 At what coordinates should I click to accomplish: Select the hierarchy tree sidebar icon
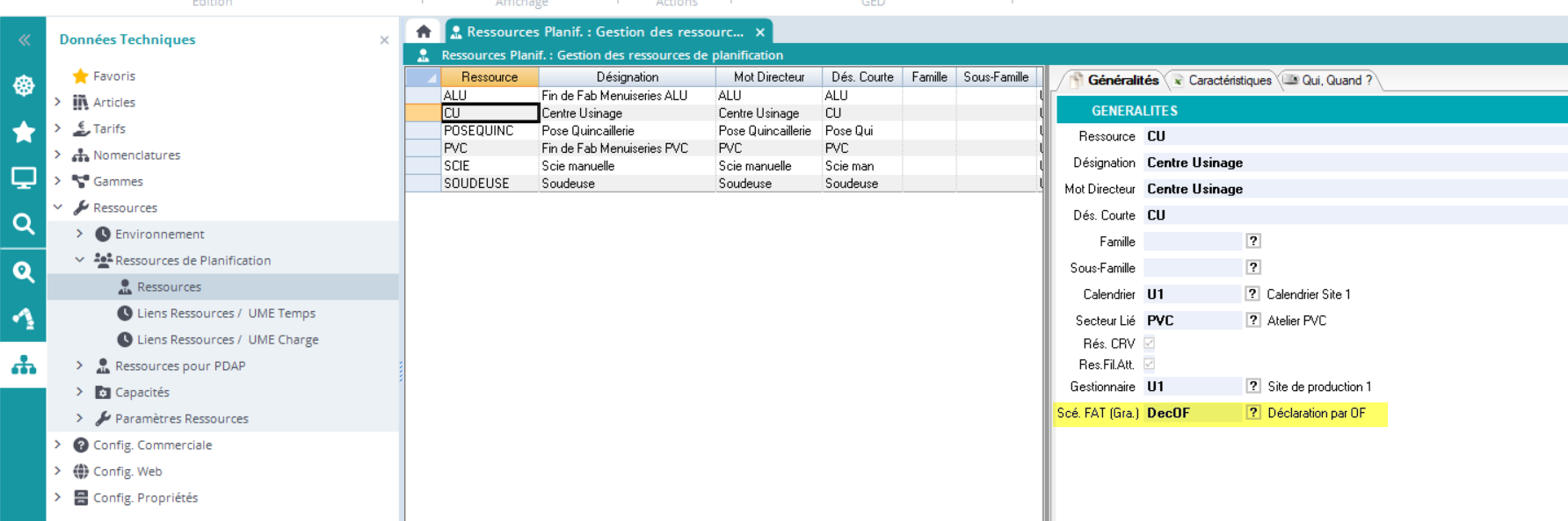[x=24, y=365]
